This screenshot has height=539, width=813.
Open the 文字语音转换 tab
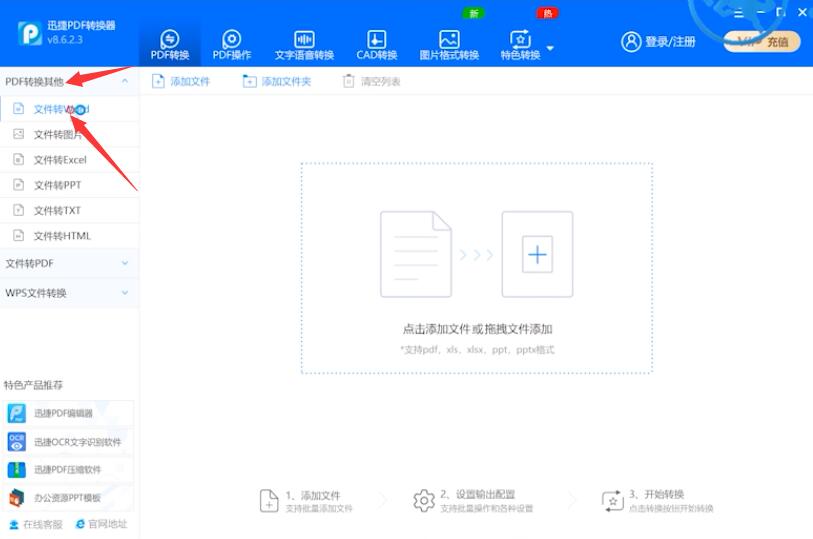click(x=304, y=45)
